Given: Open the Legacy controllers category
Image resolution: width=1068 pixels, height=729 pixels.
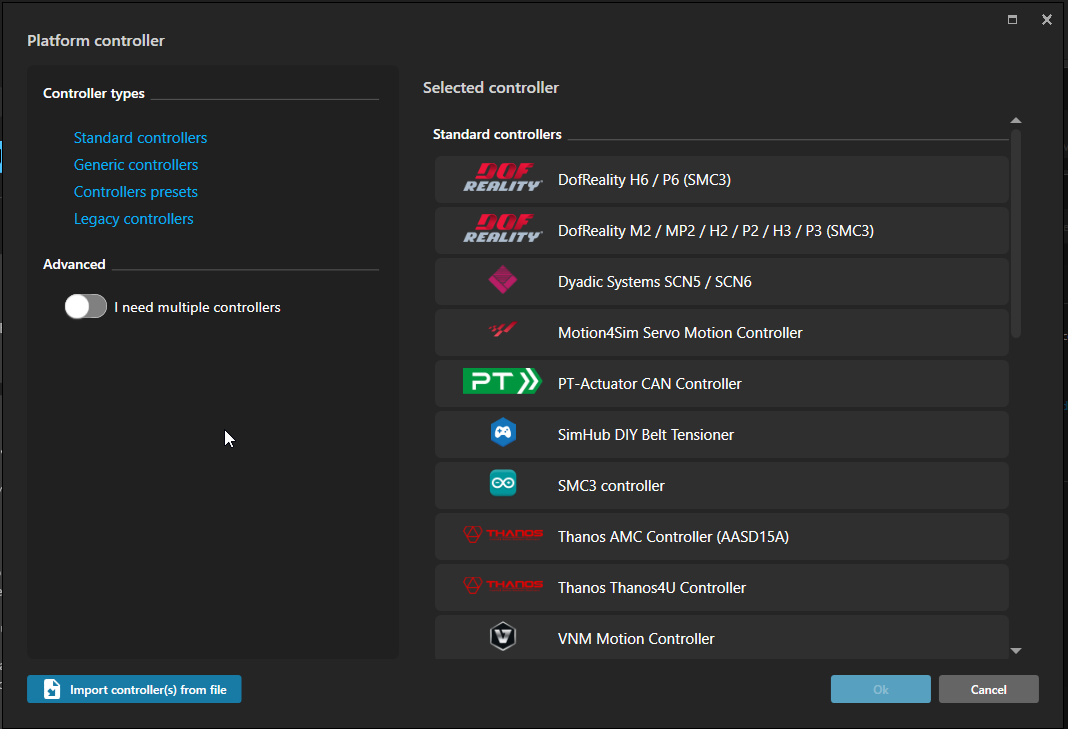Looking at the screenshot, I should pyautogui.click(x=134, y=219).
